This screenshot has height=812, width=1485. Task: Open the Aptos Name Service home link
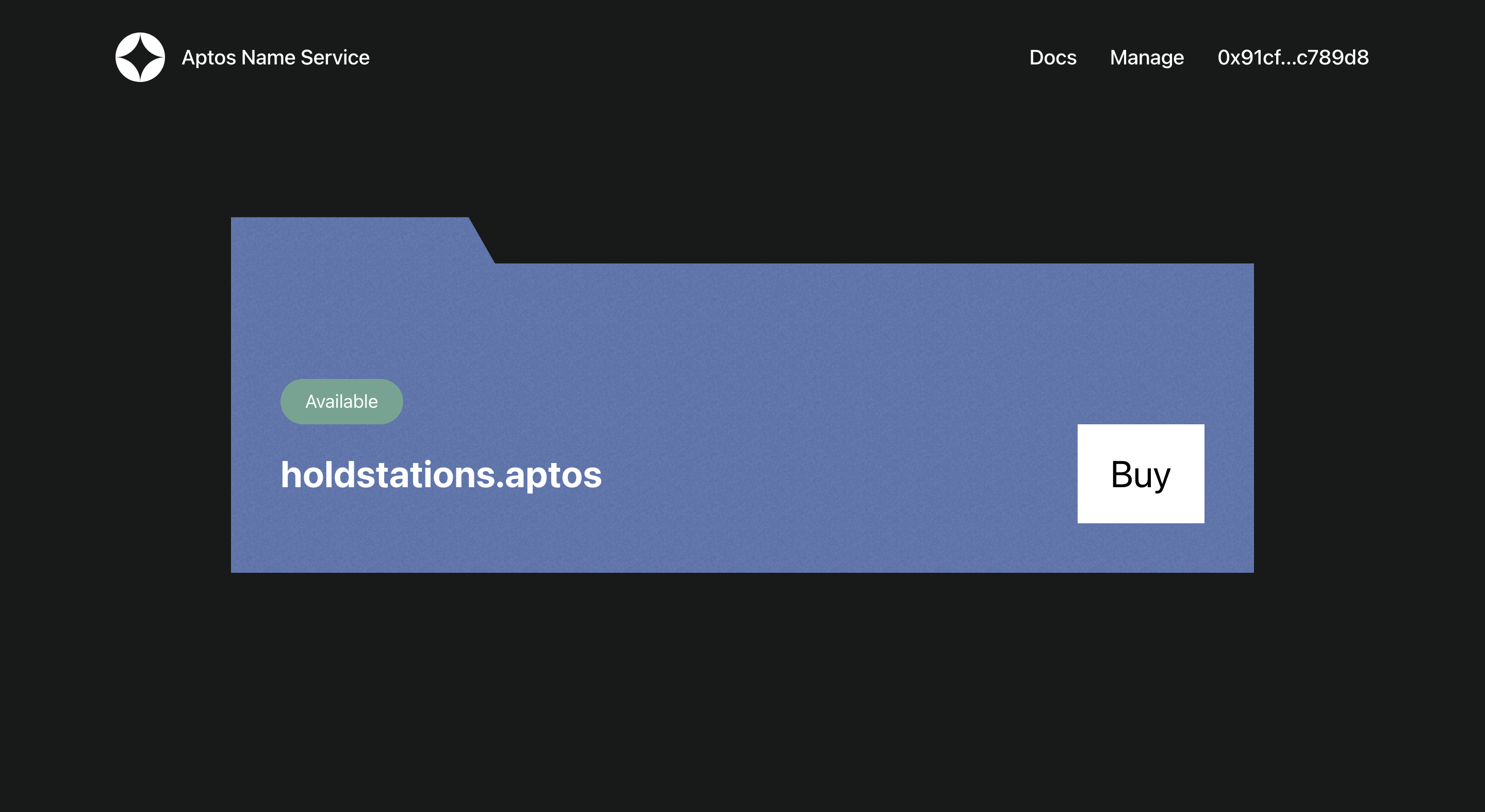tap(275, 58)
